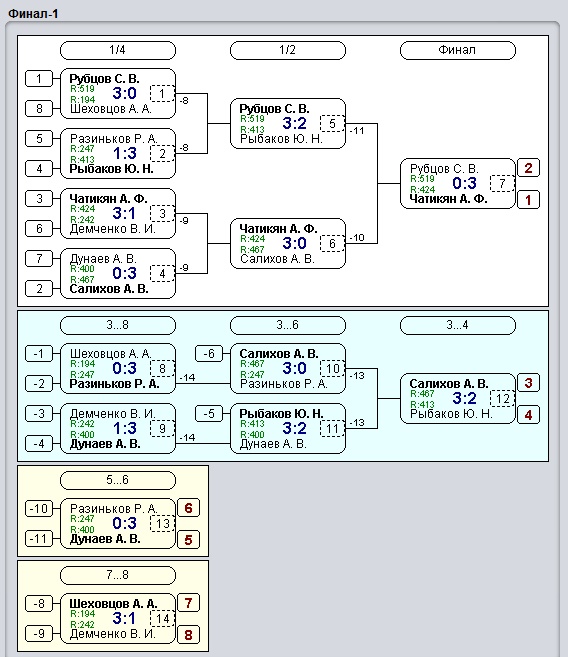Viewport: 568px width, 657px height.
Task: Select match number 10 dashed box
Action: tap(332, 369)
